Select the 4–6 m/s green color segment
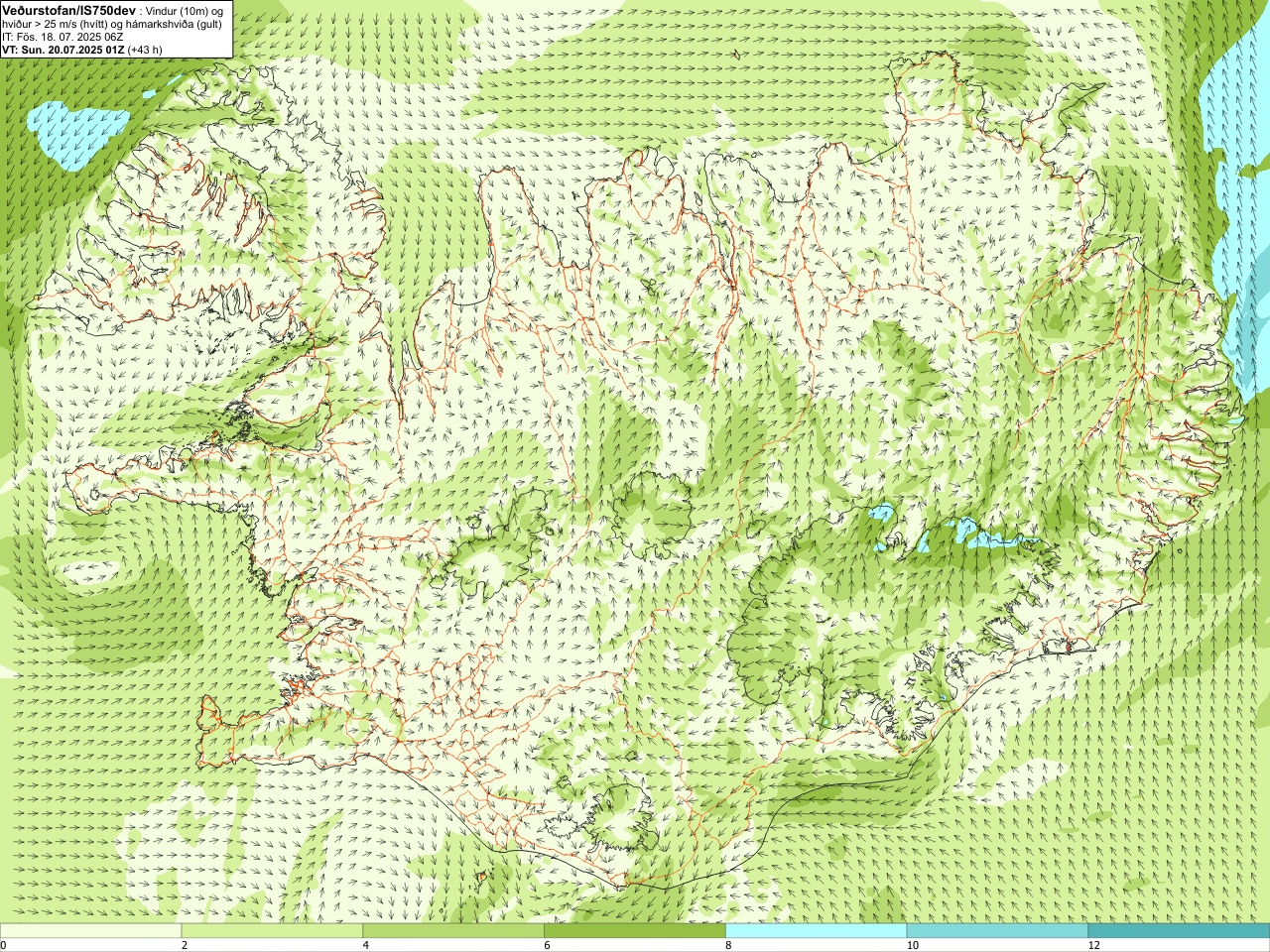Screen dimensions: 1270x952 click(x=453, y=931)
